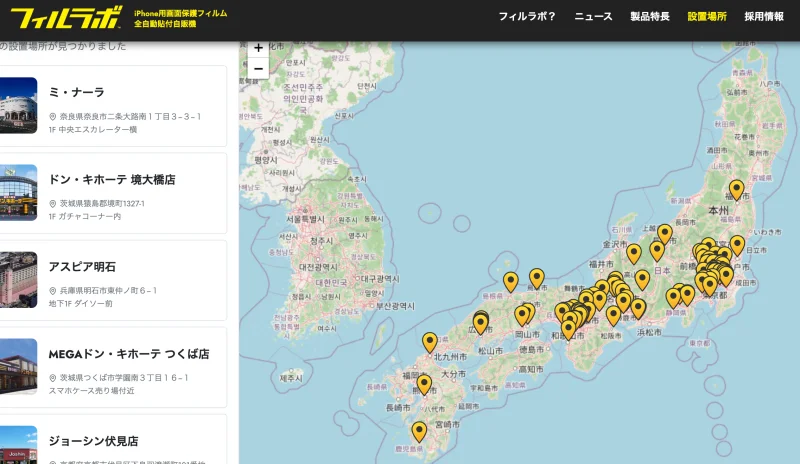This screenshot has height=464, width=800.
Task: Click location pin icon beside 奈良県奈良市 address
Action: [53, 117]
